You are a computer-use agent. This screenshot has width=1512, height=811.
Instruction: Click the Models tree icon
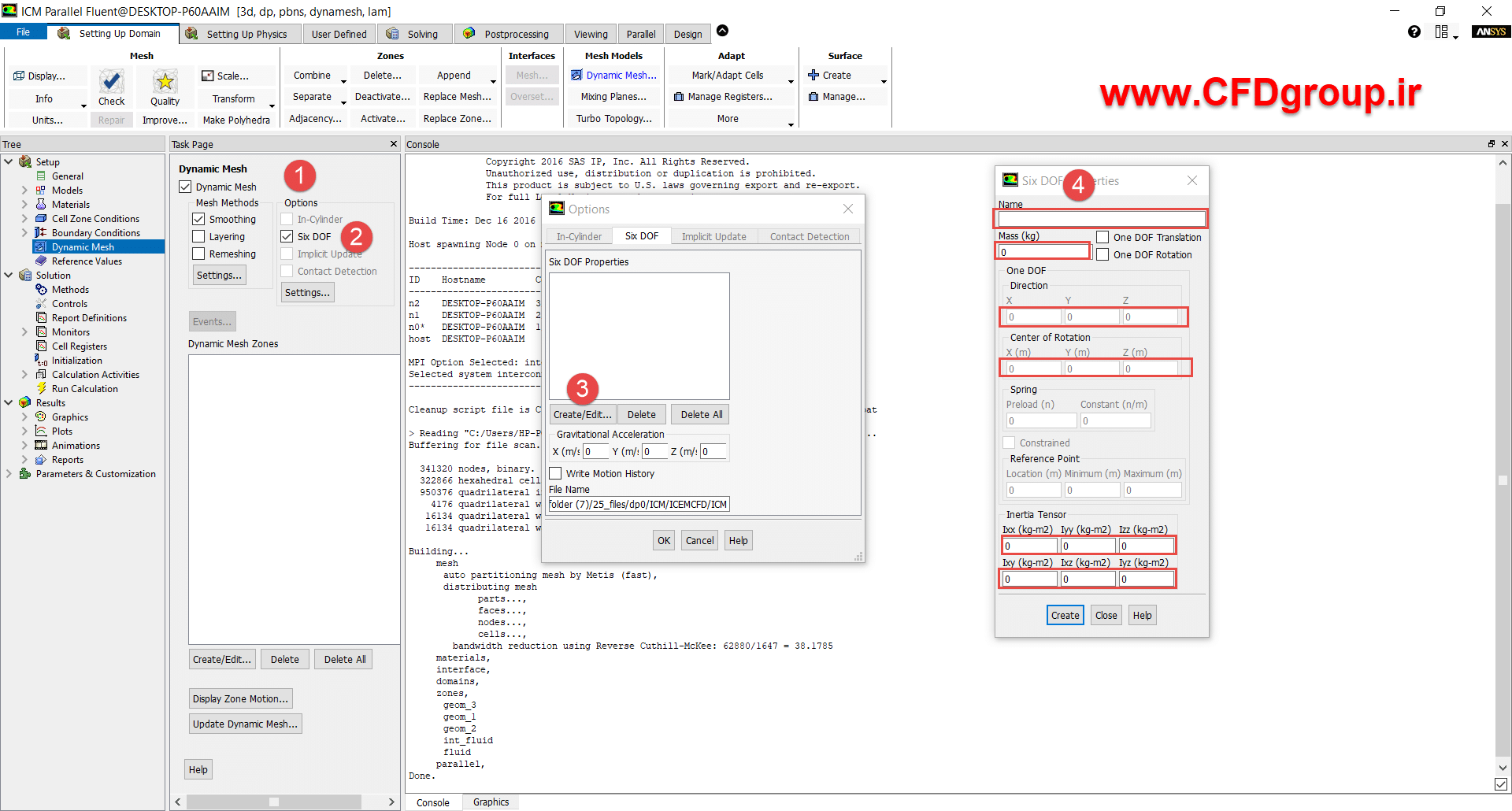(41, 191)
